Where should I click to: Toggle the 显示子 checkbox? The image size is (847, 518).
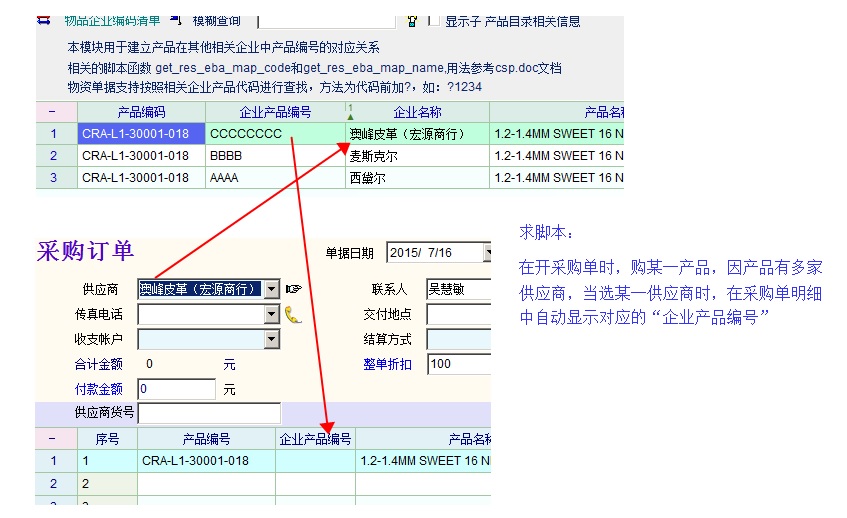(433, 21)
